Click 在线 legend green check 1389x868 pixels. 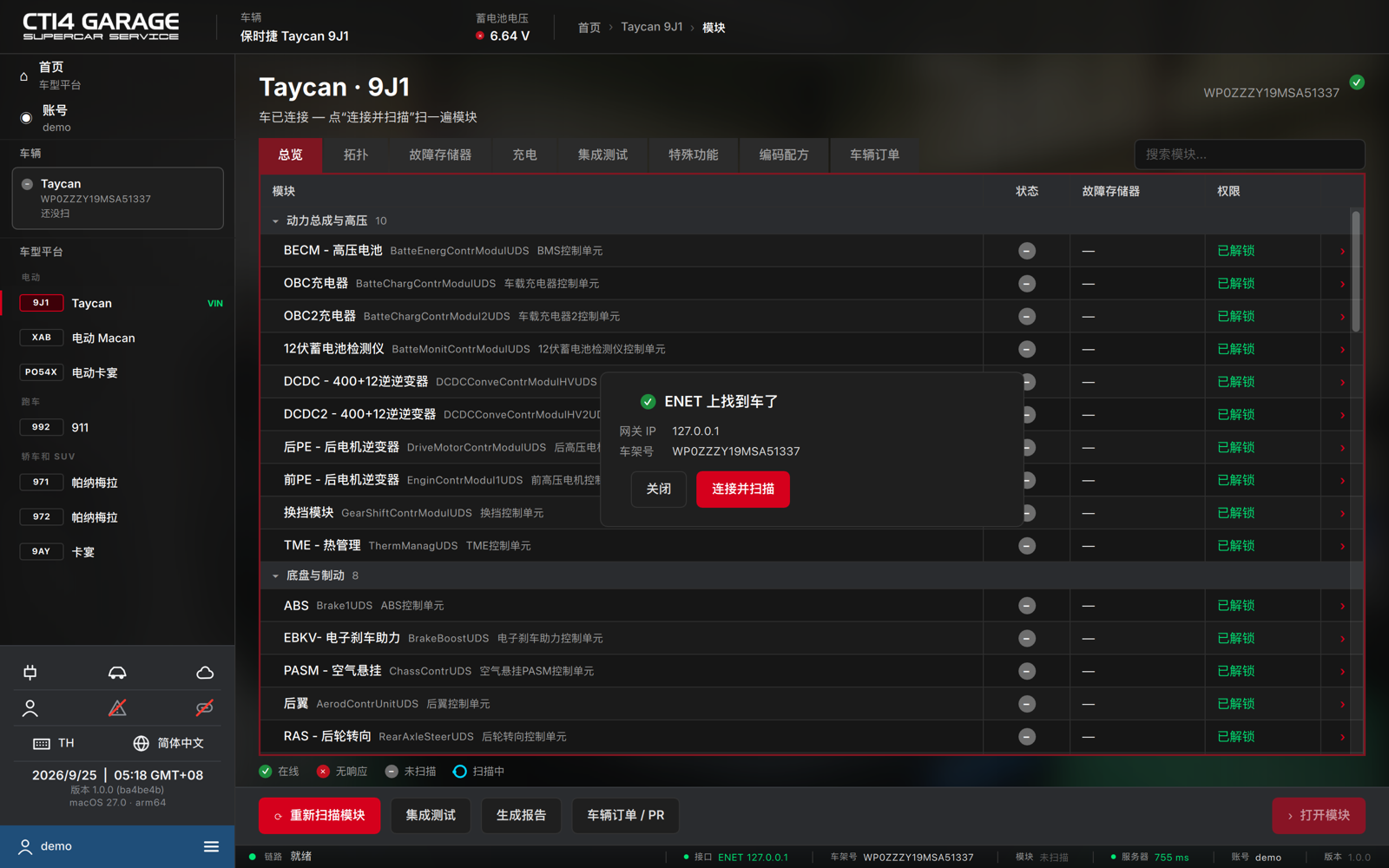pyautogui.click(x=266, y=771)
